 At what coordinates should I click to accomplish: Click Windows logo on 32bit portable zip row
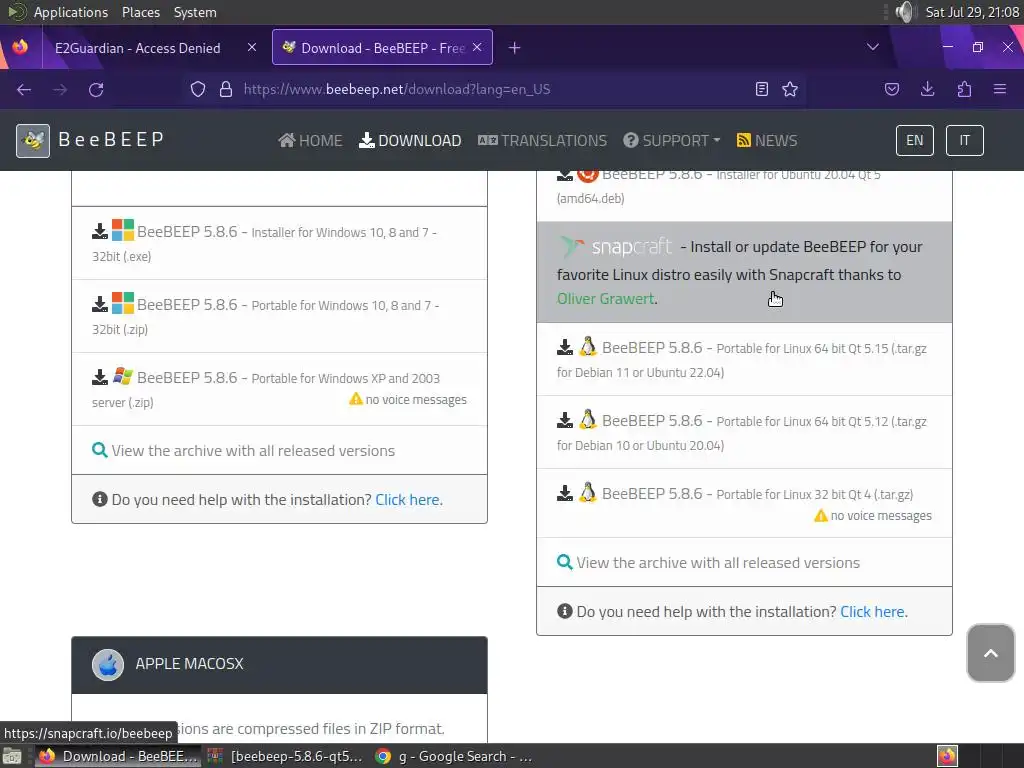(123, 303)
